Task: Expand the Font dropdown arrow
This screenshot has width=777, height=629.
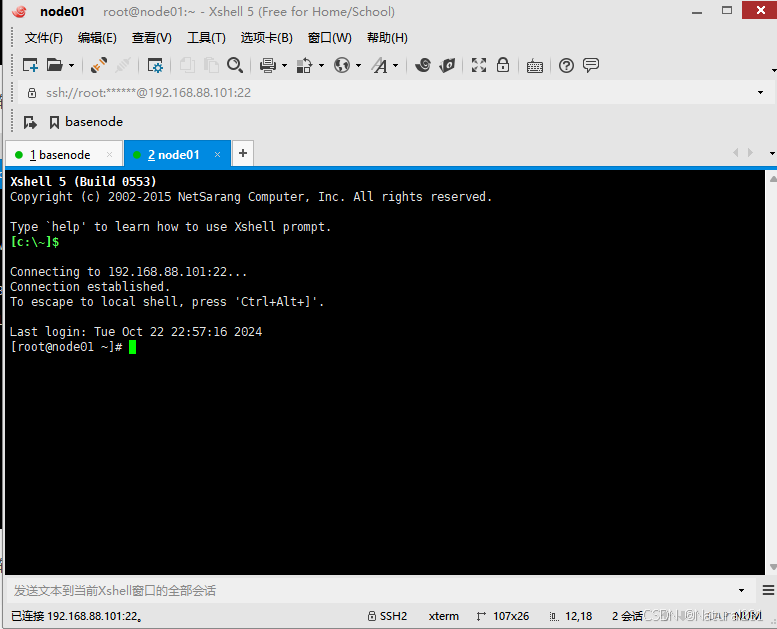Action: pyautogui.click(x=395, y=65)
